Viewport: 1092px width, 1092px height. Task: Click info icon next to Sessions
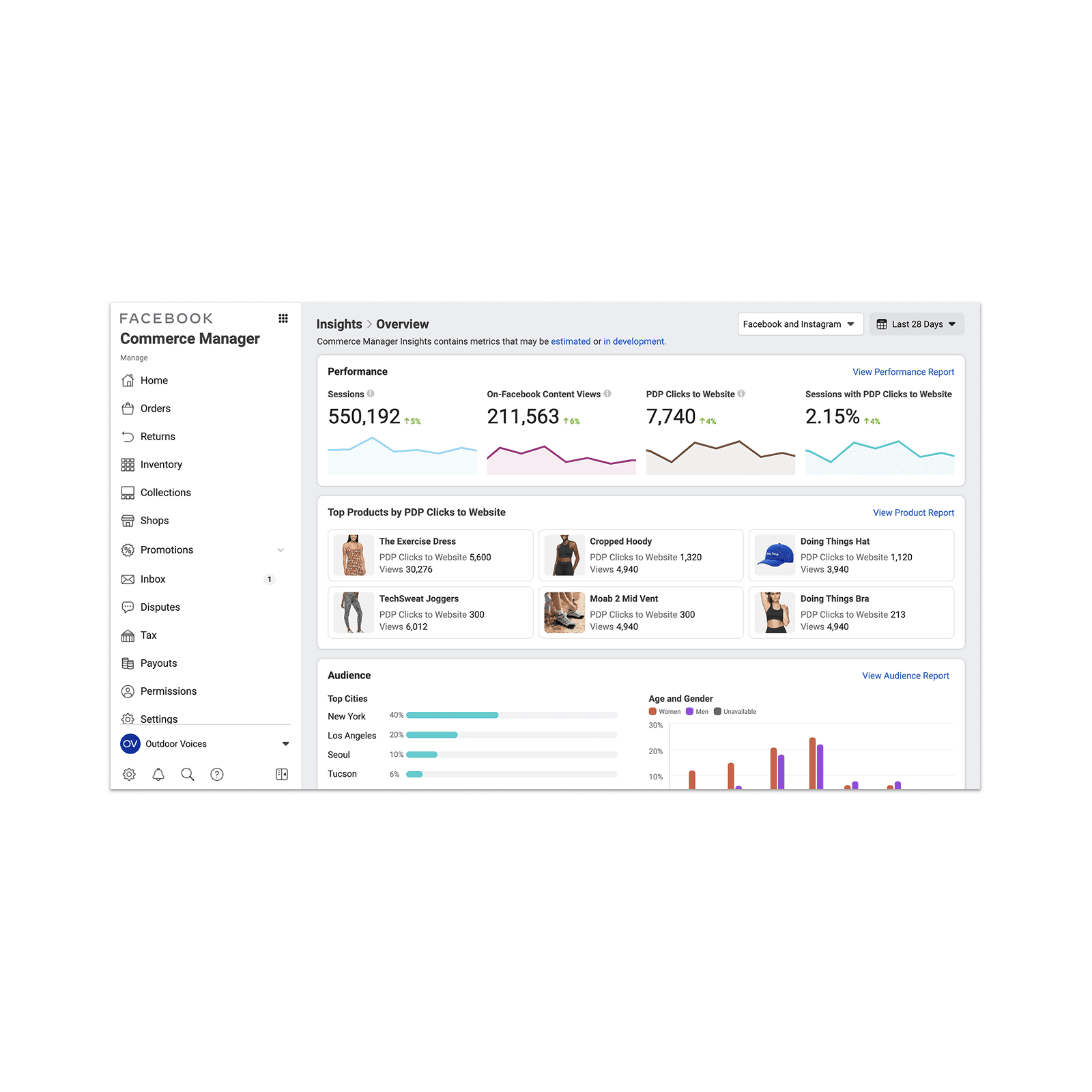click(371, 394)
